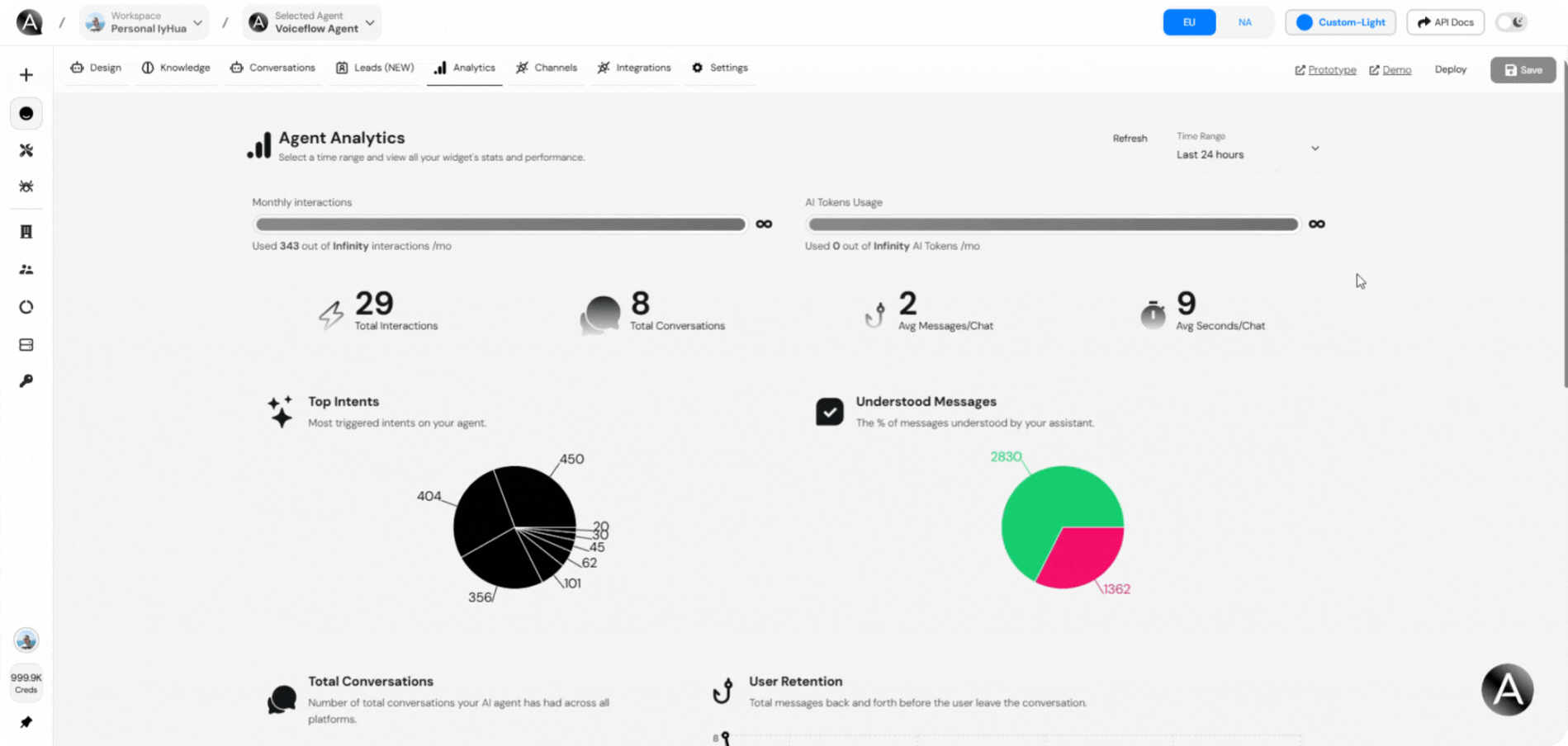Screen dimensions: 1568x746
Task: Click the Understood Messages check icon
Action: coord(830,411)
